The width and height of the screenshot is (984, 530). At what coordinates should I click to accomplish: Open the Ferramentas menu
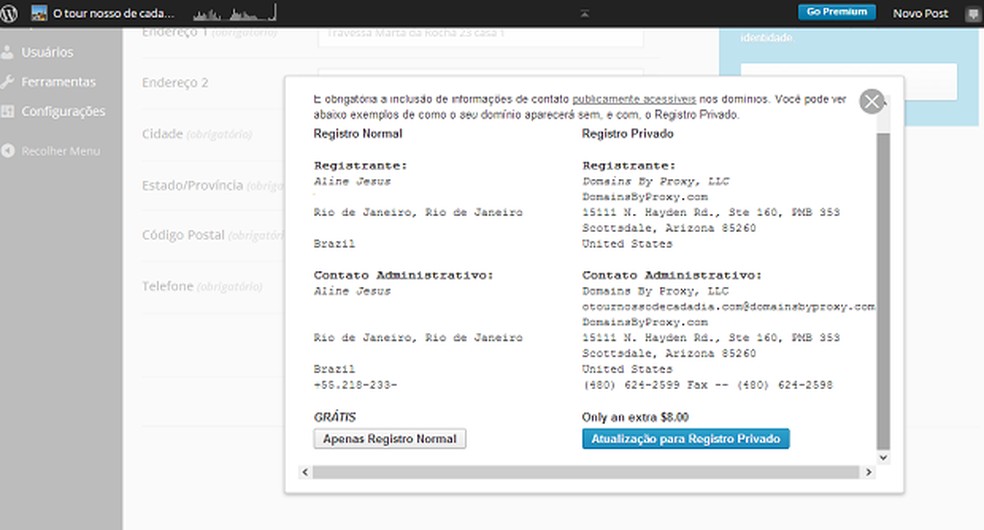(58, 82)
